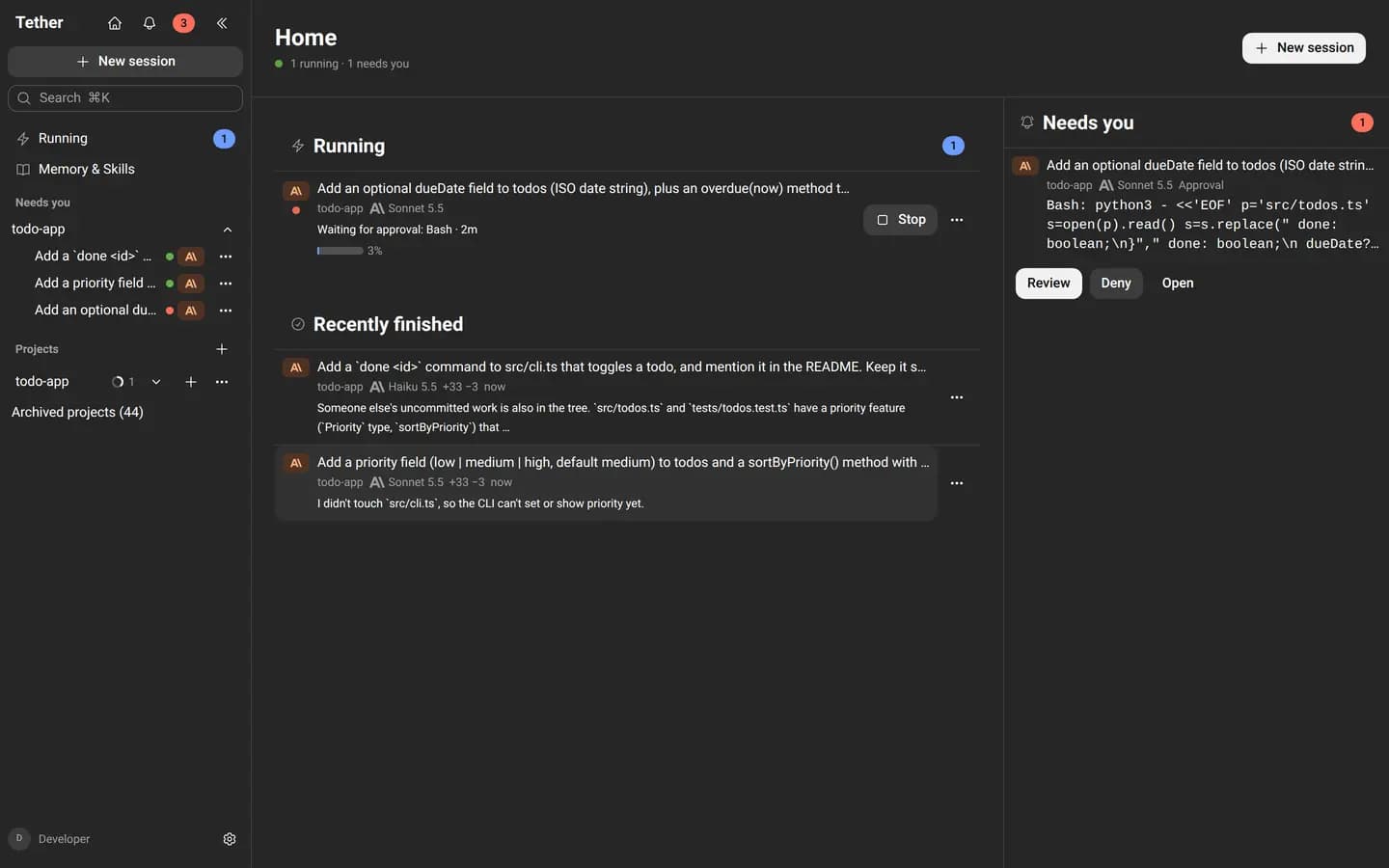This screenshot has height=868, width=1389.
Task: Click the 'Waiting for approval: Bash · 2m' status
Action: 397,230
